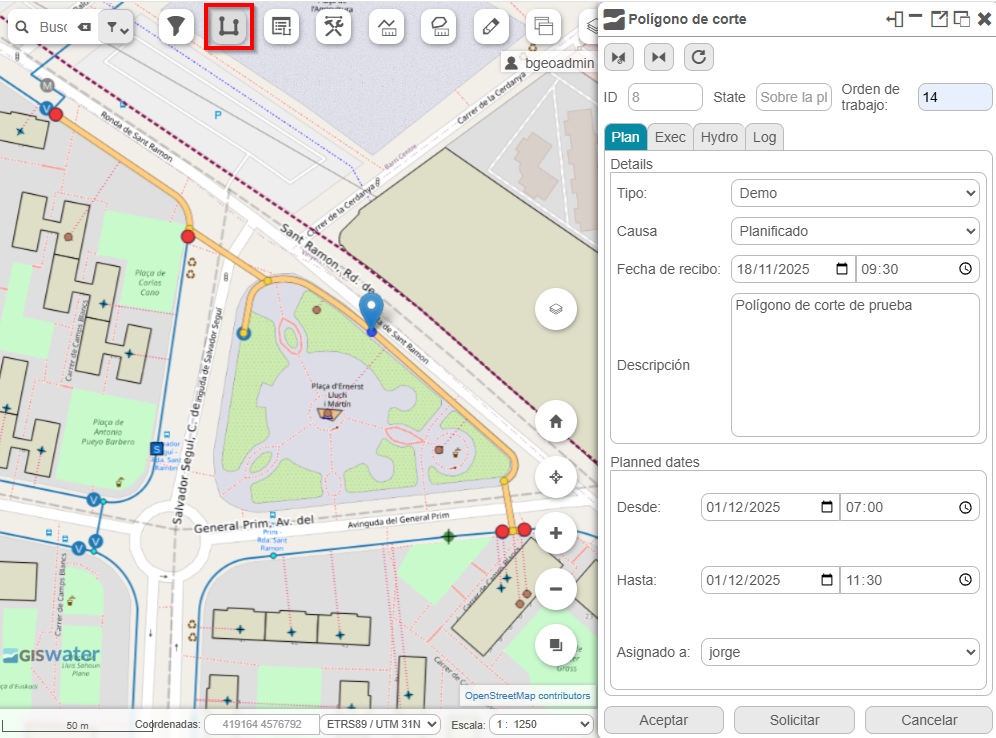Click the map home extent button
Screen dimensions: 996x738
coord(556,421)
